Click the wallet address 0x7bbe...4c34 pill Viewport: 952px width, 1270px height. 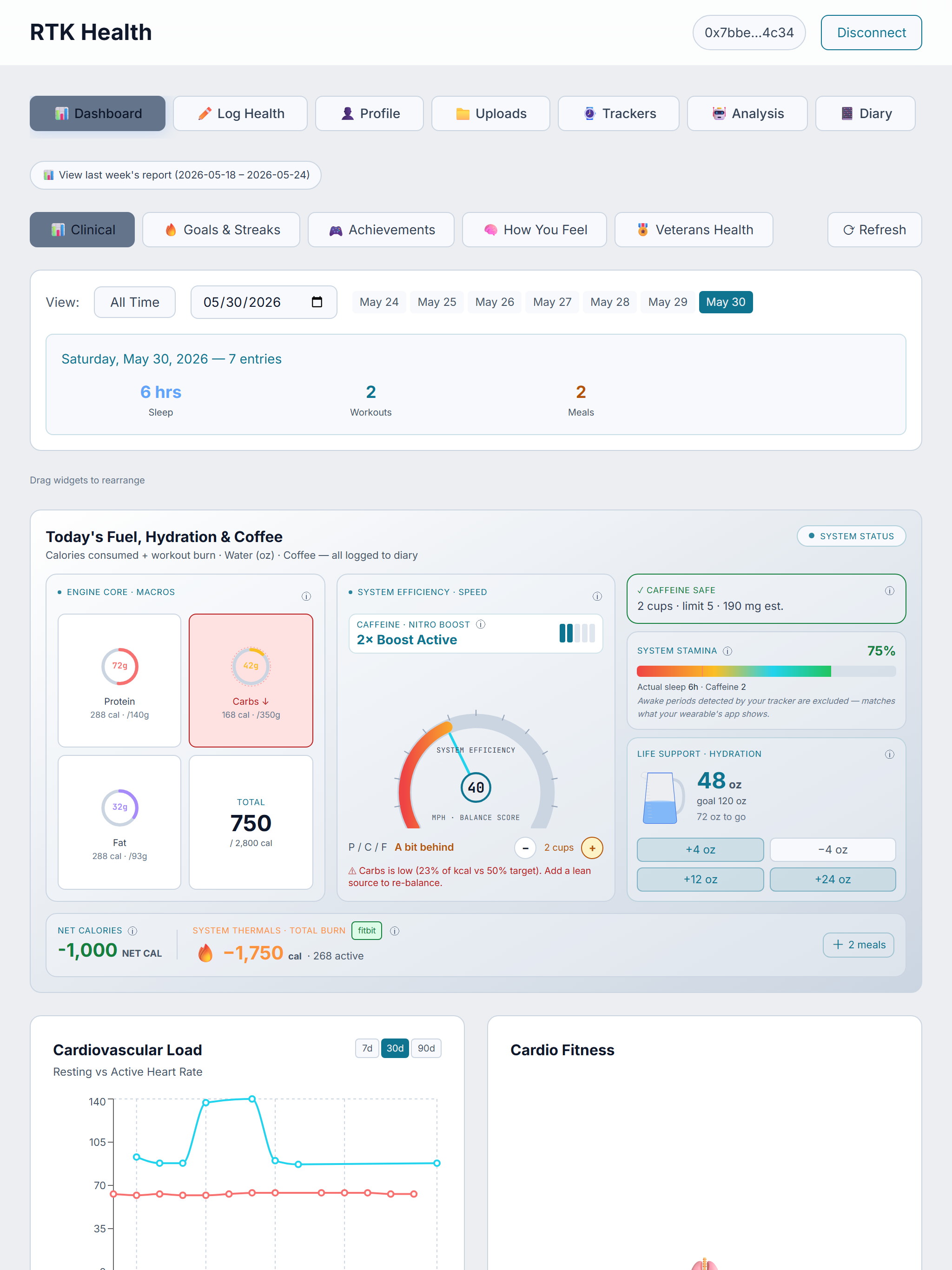(x=749, y=33)
